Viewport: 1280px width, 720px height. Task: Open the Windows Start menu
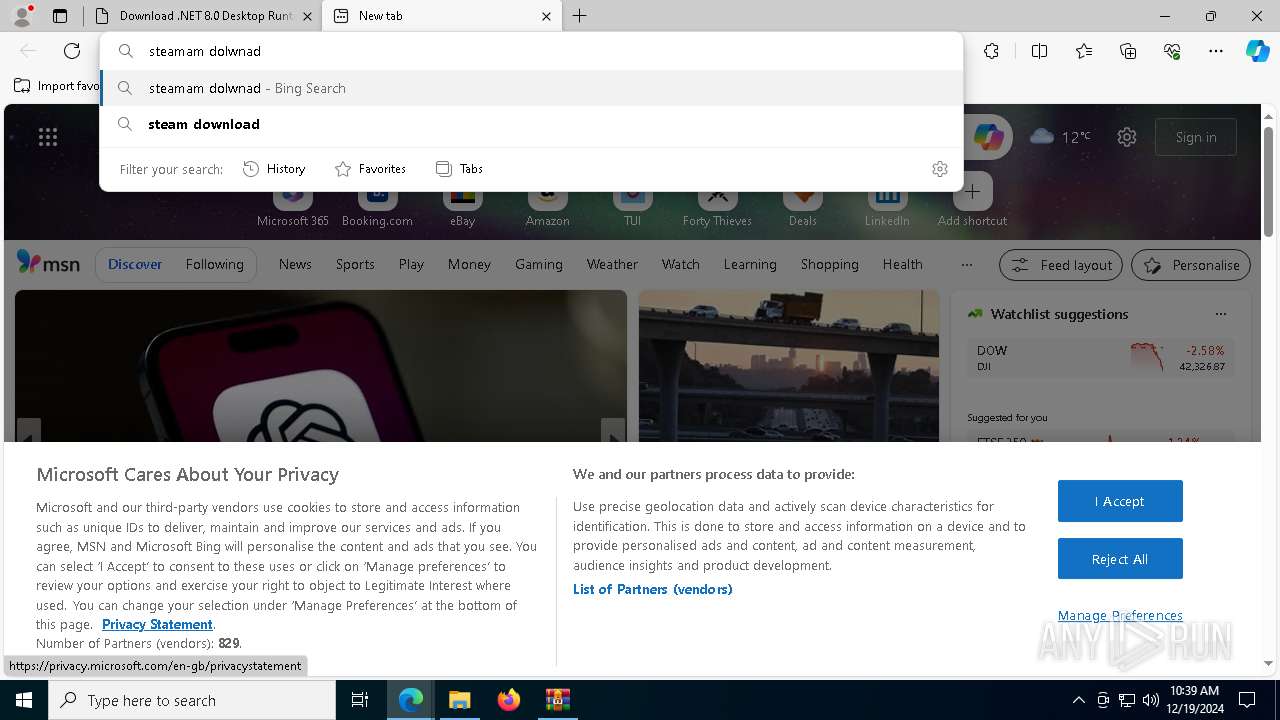24,700
